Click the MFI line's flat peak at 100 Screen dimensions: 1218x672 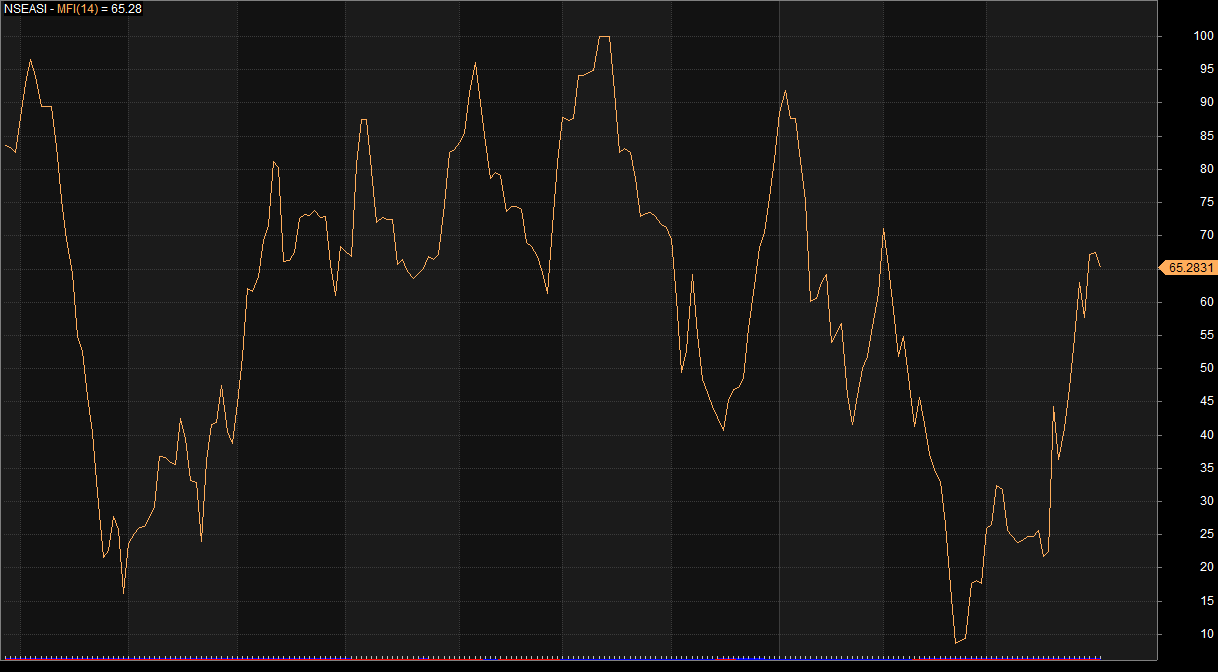(x=604, y=37)
